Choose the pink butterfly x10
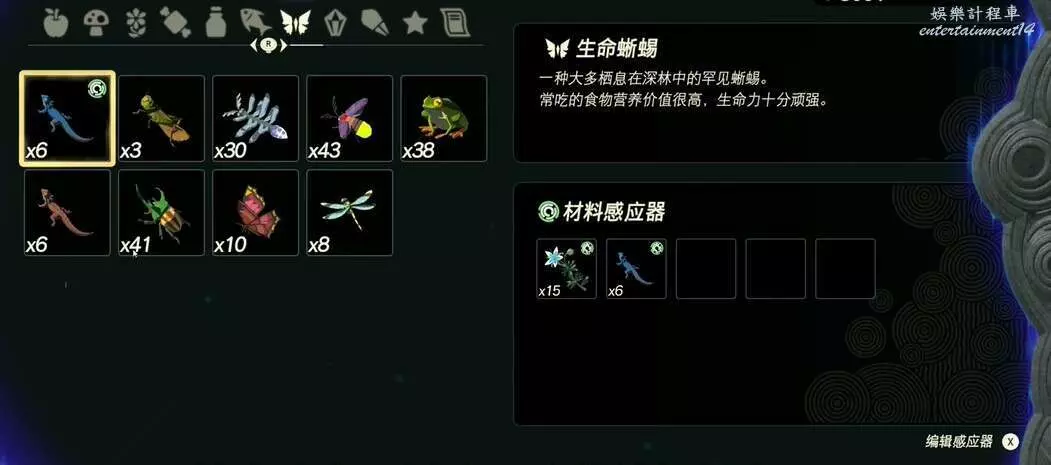This screenshot has width=1051, height=465. pyautogui.click(x=255, y=212)
